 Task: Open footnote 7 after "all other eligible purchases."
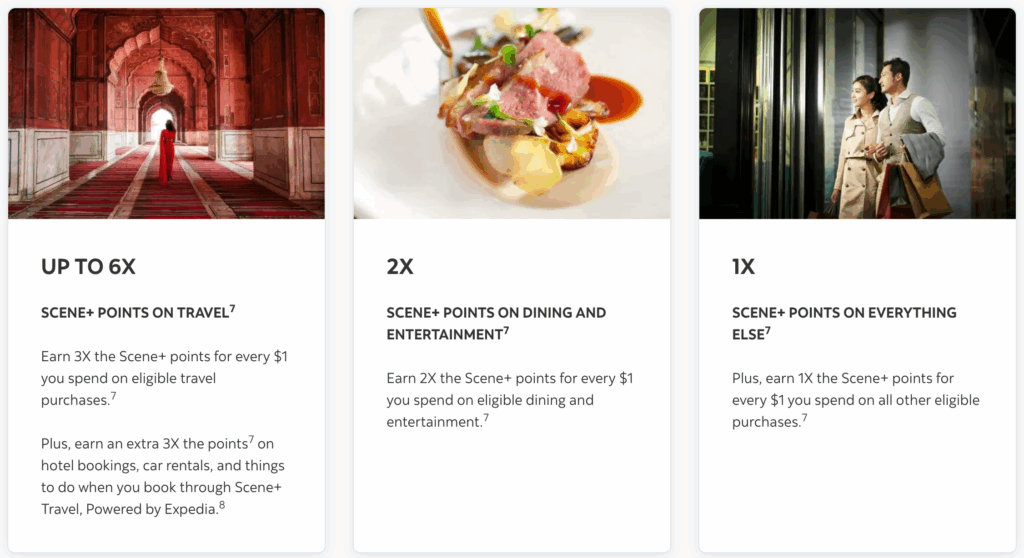pos(804,418)
